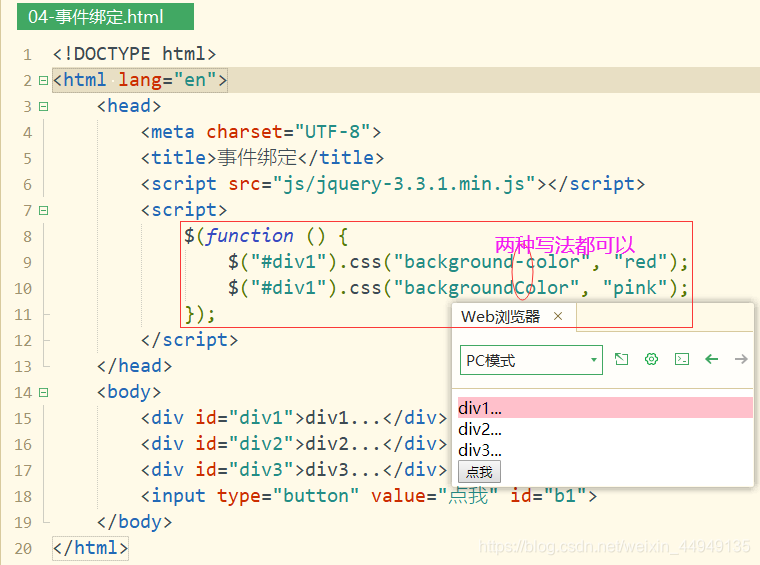
Task: Click the pink div1... row in preview
Action: coord(605,408)
